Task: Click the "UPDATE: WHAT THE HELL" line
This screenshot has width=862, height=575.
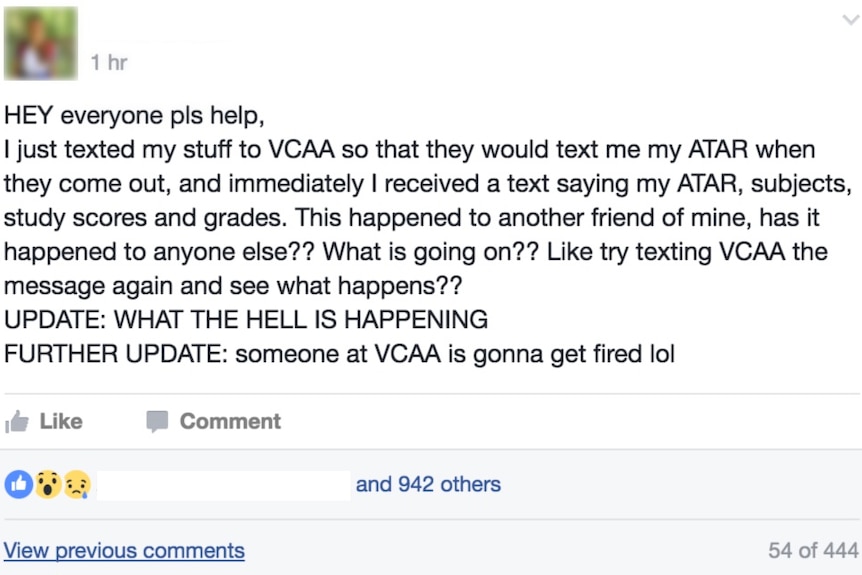Action: point(246,319)
